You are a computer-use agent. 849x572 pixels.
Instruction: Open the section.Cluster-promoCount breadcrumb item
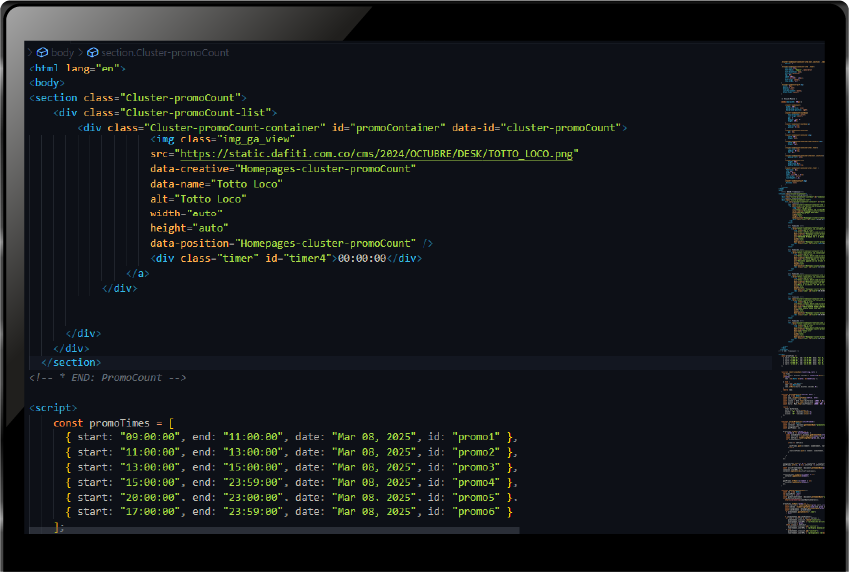165,53
